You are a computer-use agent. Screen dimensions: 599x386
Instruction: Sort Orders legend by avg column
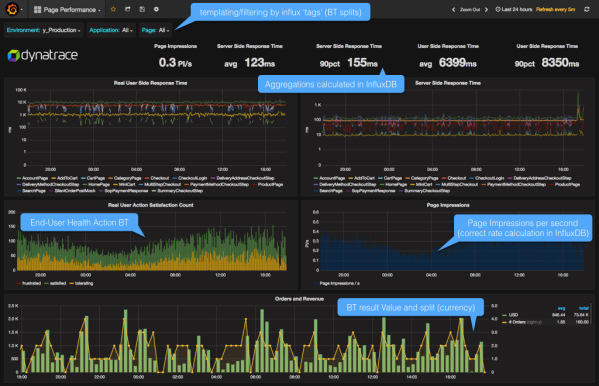point(561,308)
